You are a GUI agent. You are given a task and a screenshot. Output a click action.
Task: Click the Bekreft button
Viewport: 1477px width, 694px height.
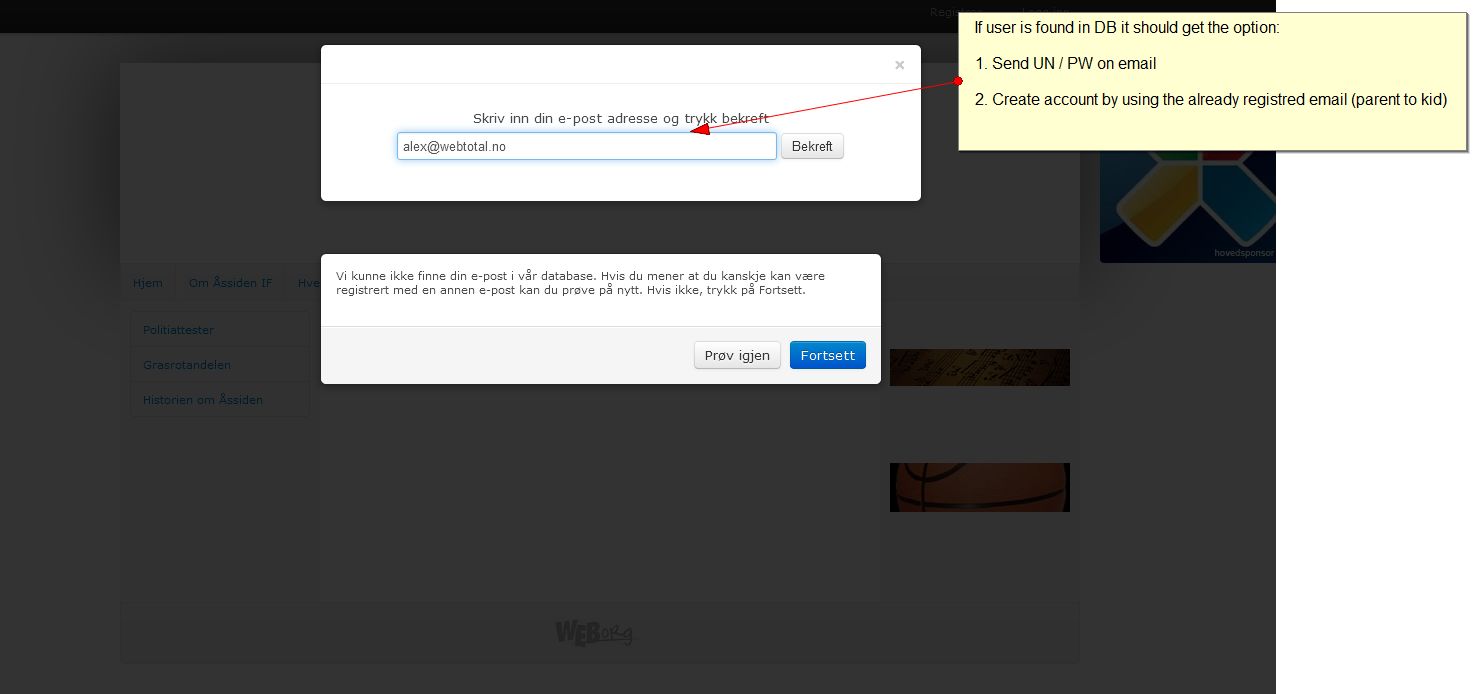point(812,146)
